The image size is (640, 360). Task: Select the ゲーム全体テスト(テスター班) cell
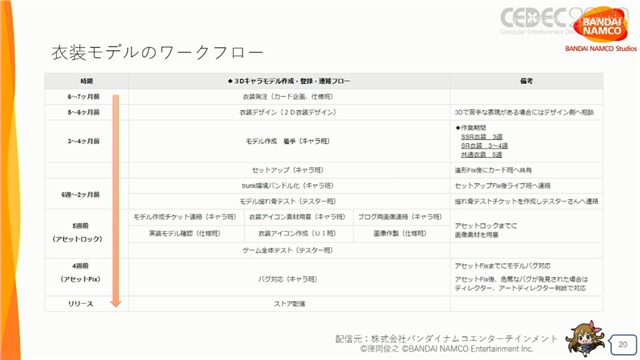coord(288,250)
